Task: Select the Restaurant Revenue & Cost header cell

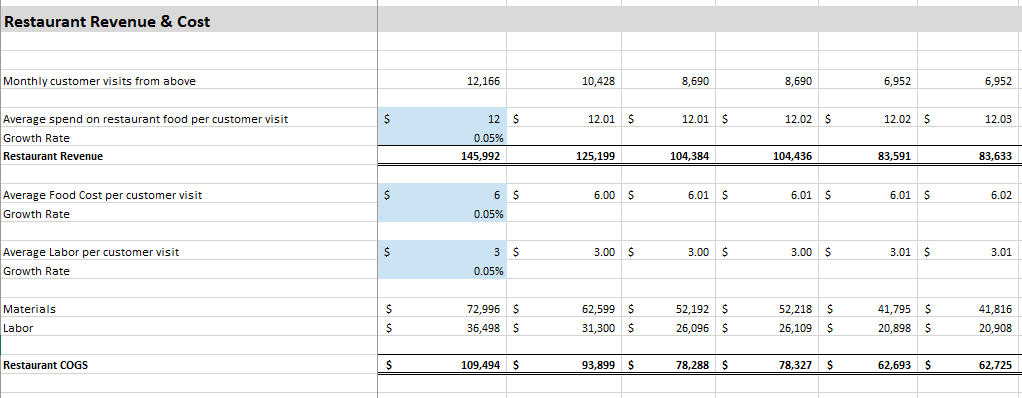Action: click(189, 21)
